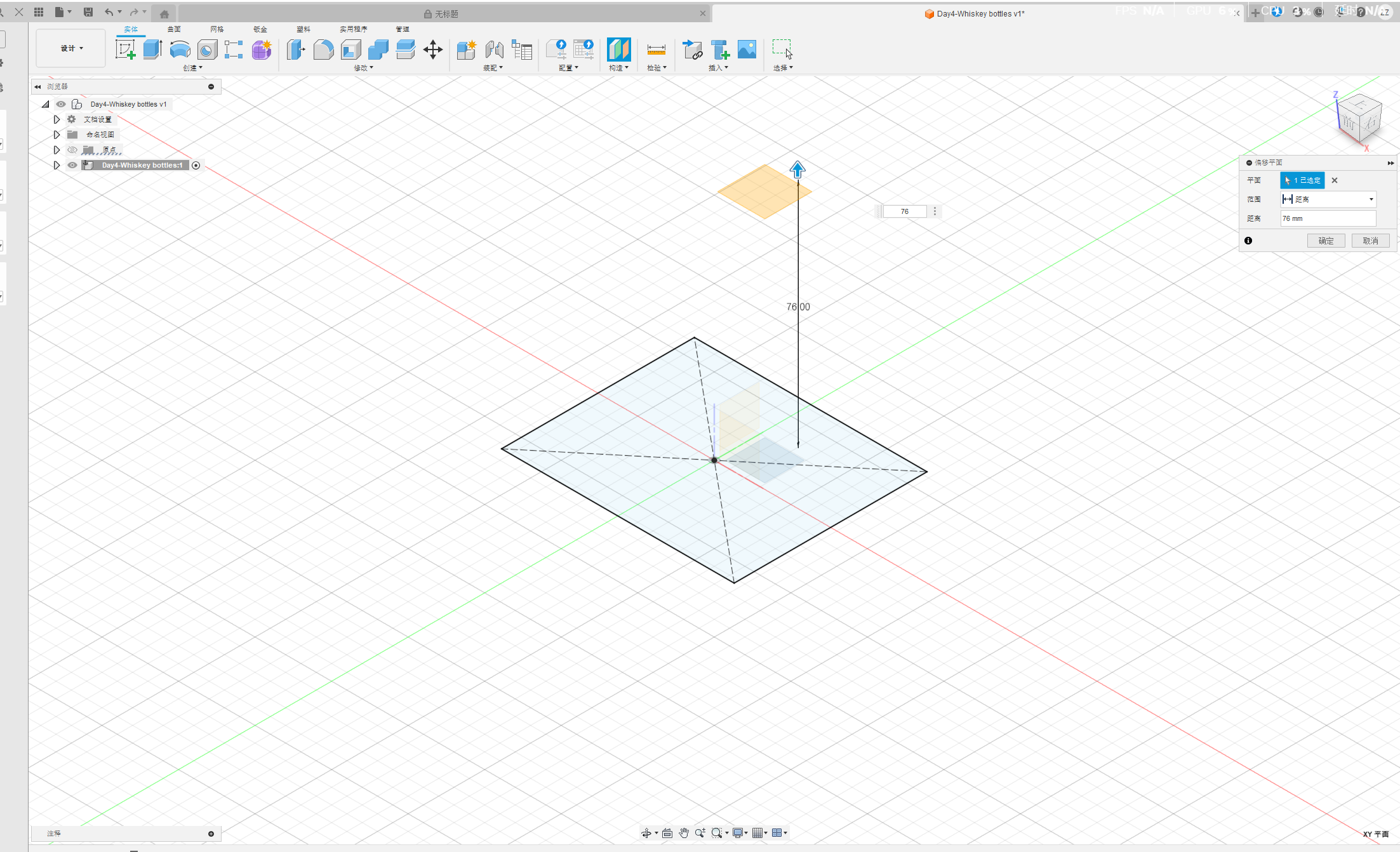The image size is (1400, 852).
Task: Select the Revolve tool
Action: (180, 50)
